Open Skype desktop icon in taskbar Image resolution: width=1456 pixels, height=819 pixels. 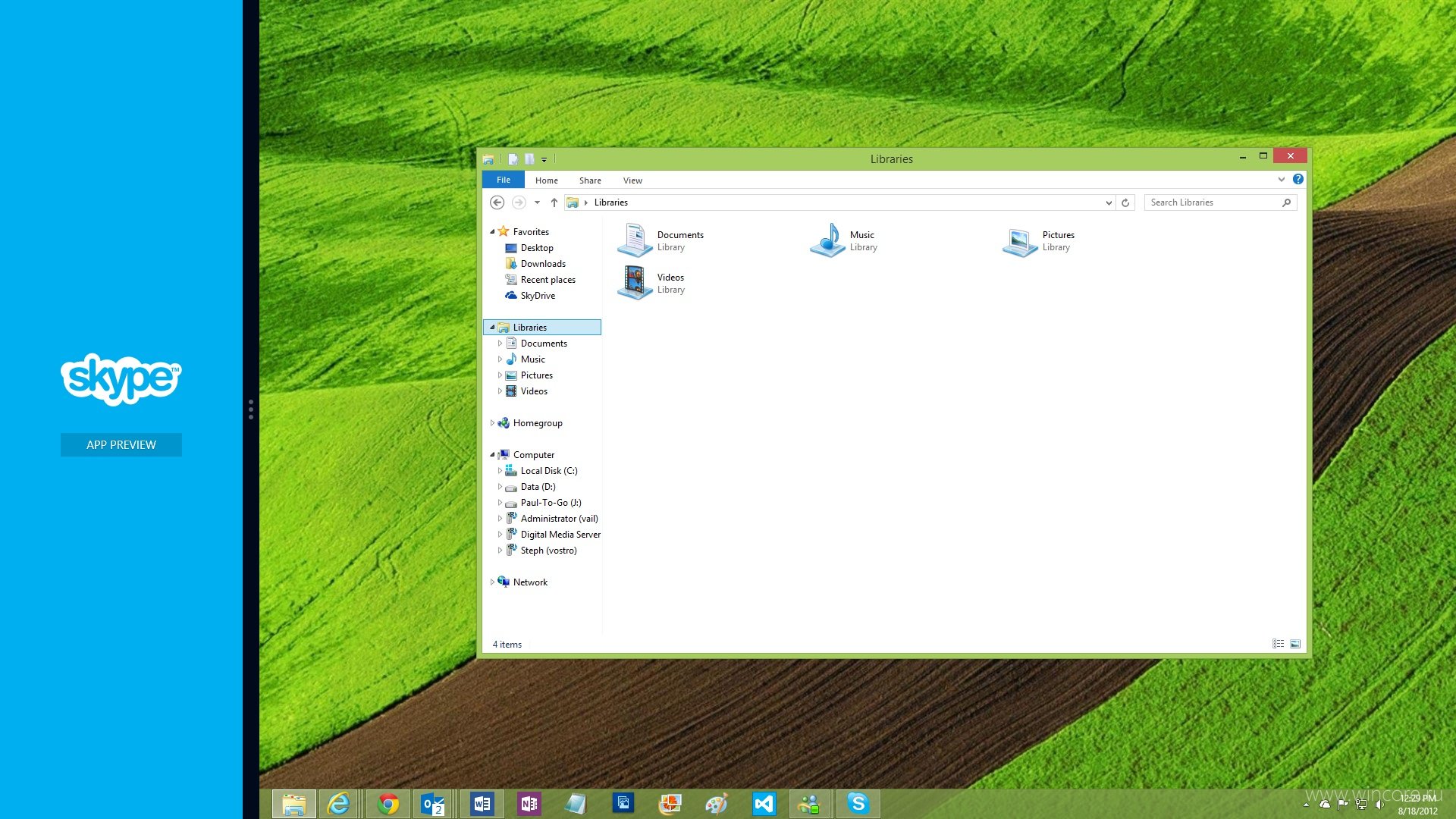click(x=858, y=803)
